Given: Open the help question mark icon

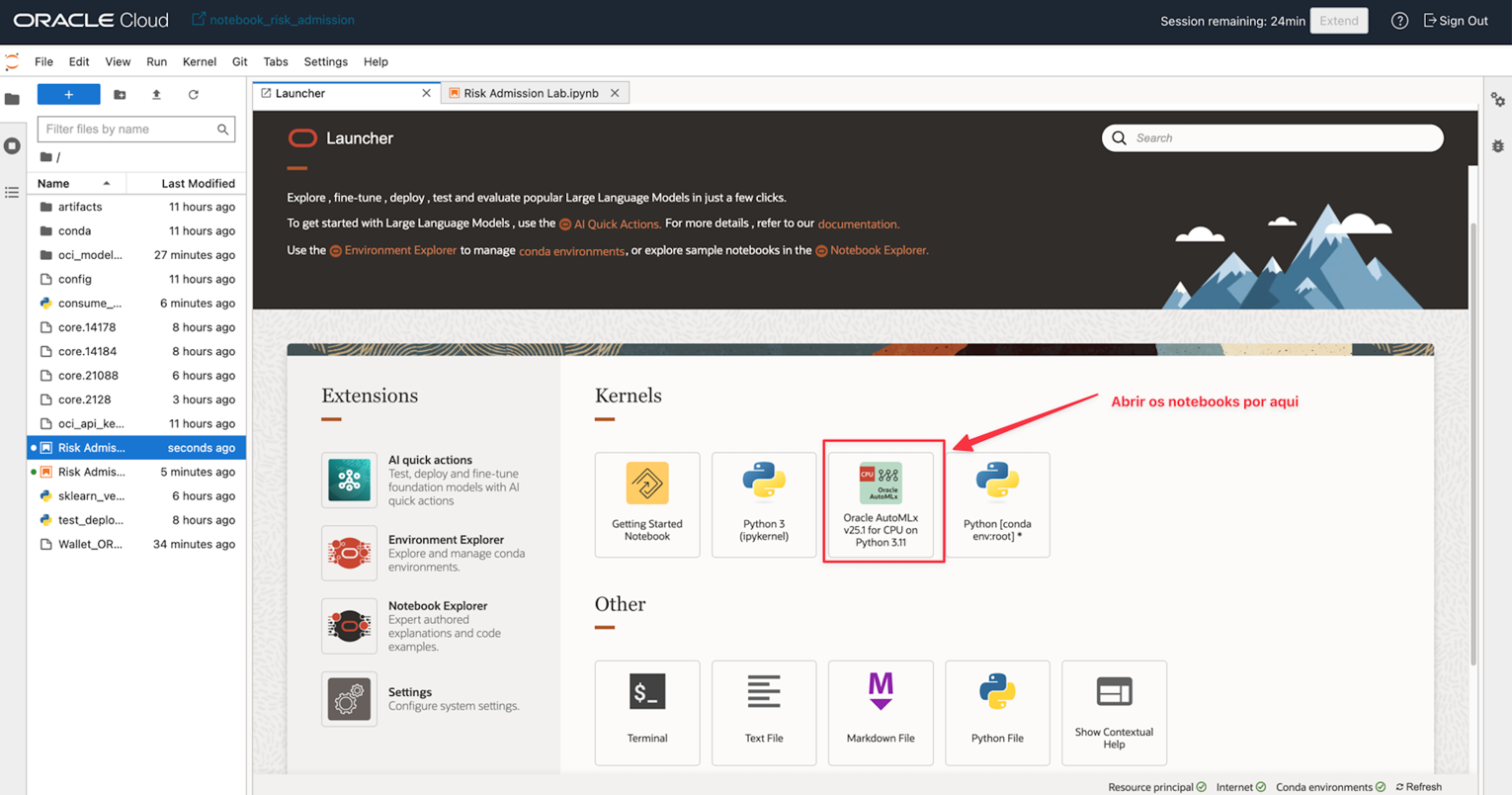Looking at the screenshot, I should point(1399,21).
